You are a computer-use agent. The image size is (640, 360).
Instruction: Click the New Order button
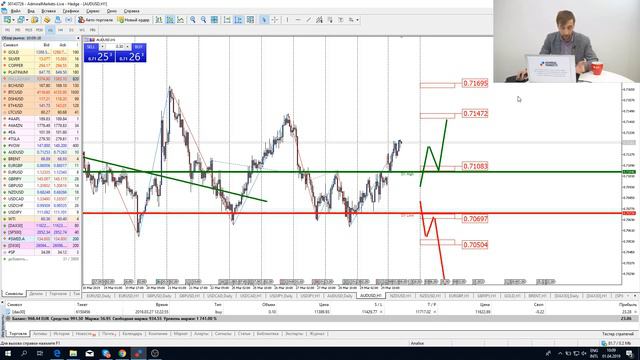point(133,20)
